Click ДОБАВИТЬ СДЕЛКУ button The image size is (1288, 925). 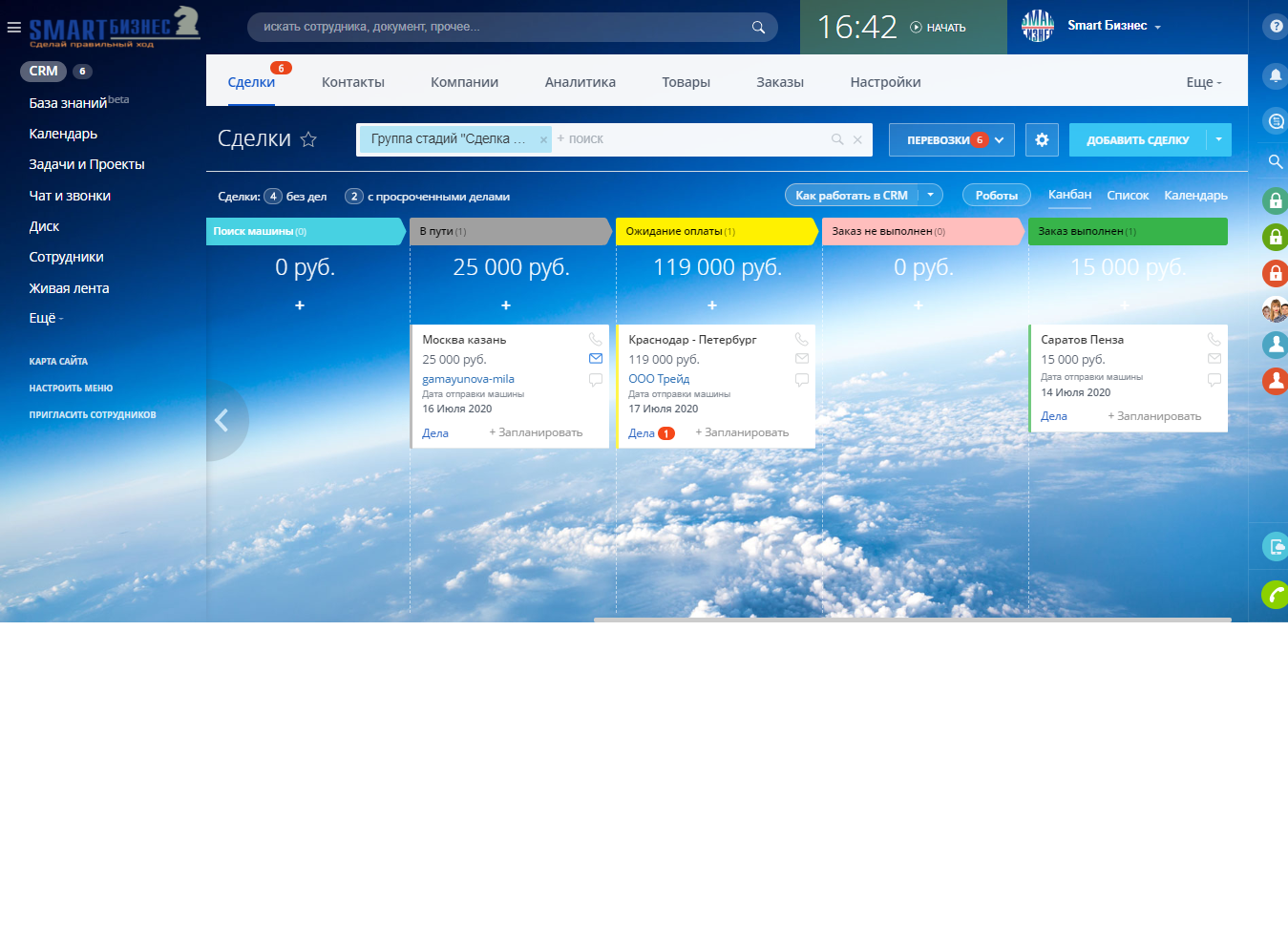[x=1138, y=139]
